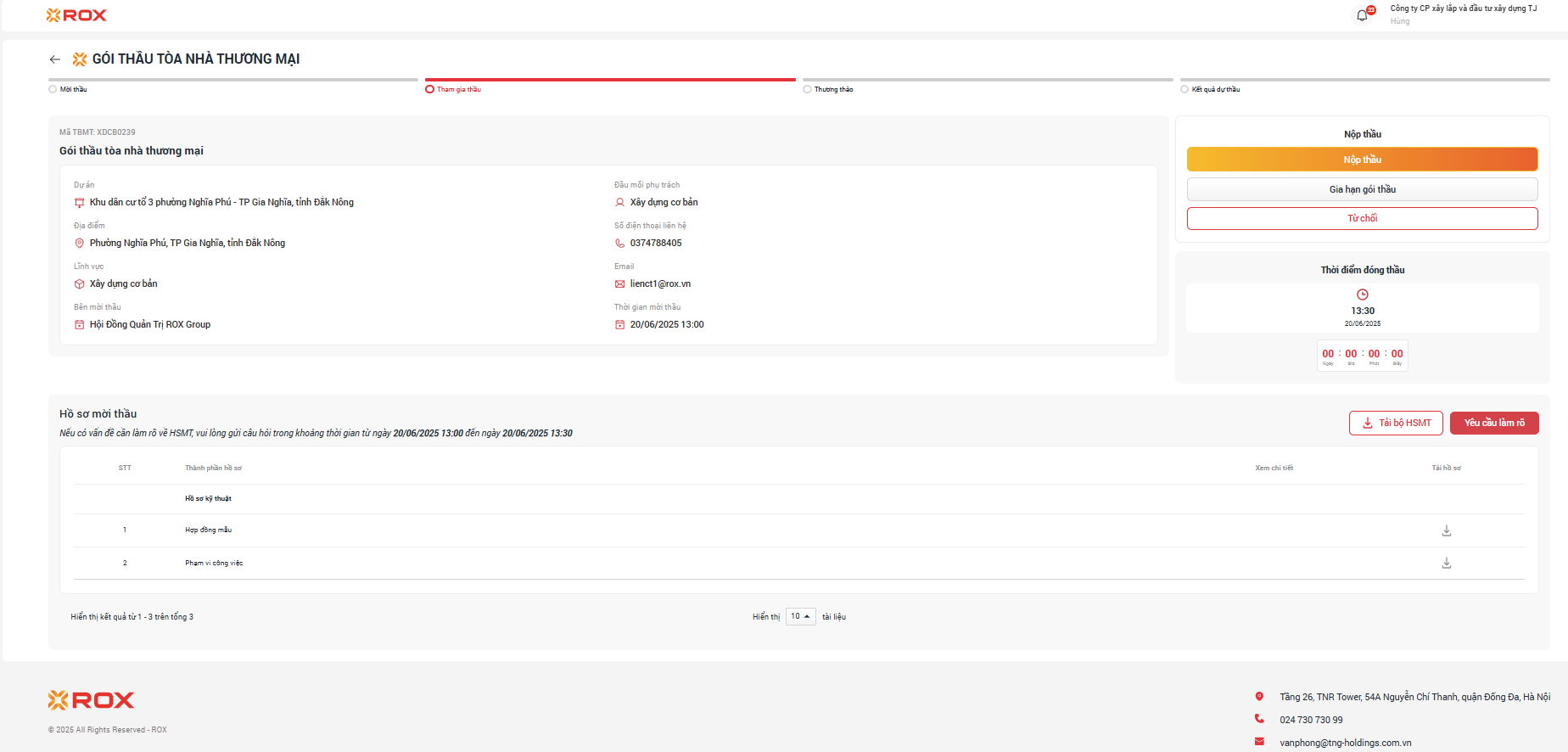Download the Phạm vi công việc file
The image size is (1568, 752).
(x=1447, y=563)
